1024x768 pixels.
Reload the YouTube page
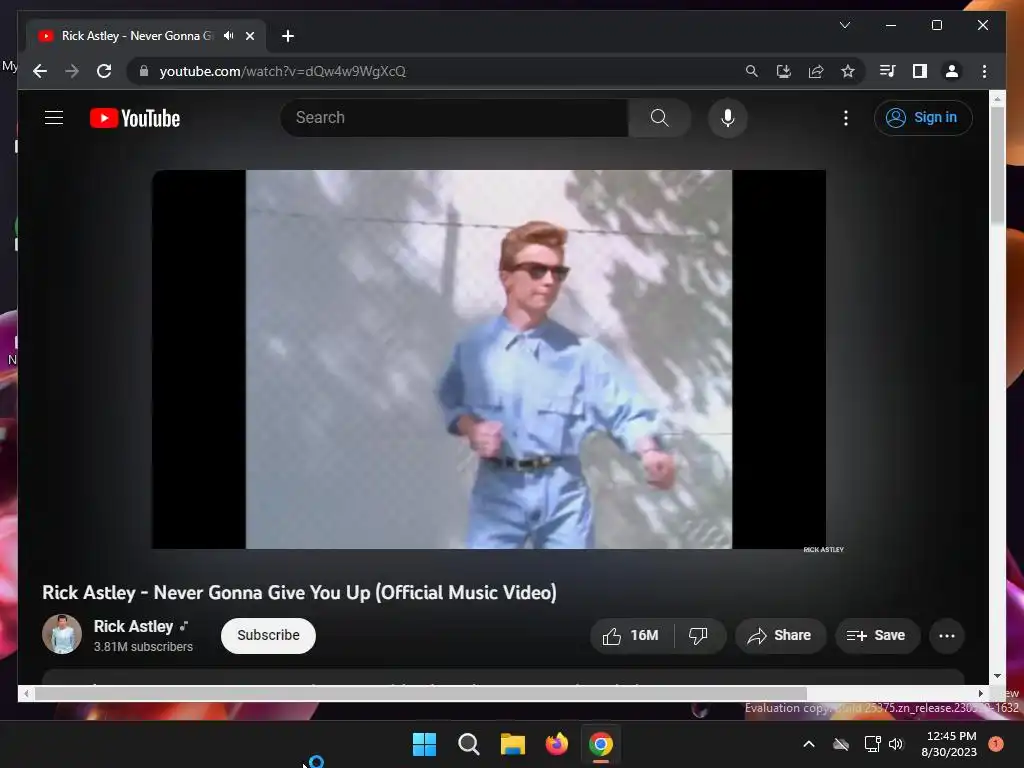[104, 71]
